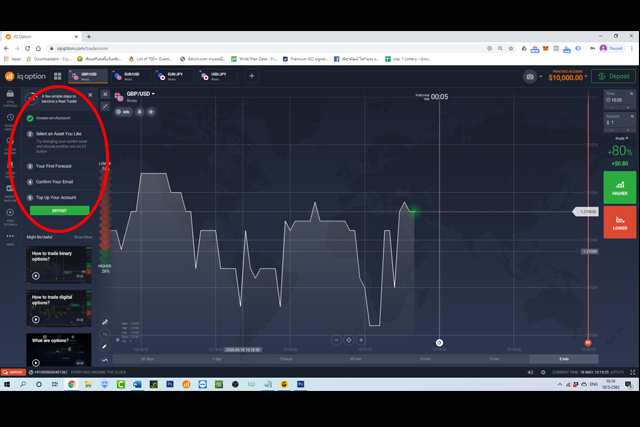Click the collapse arrows icon below the X button
Screen dimensions: 640x427
pos(105,106)
